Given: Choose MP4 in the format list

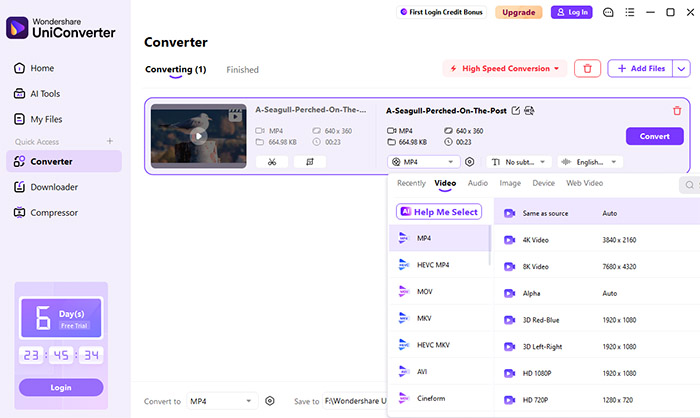Looking at the screenshot, I should tap(440, 238).
